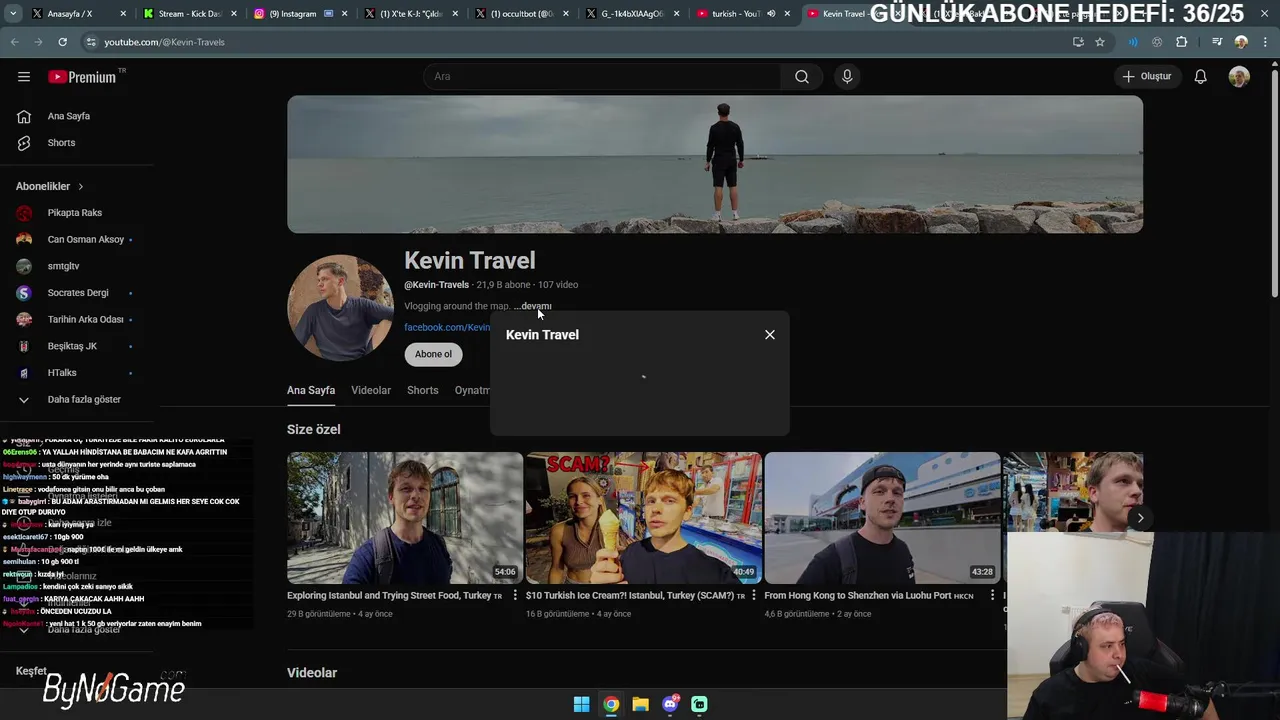This screenshot has height=720, width=1280.
Task: Select the Shorts channel tab
Action: pos(422,390)
